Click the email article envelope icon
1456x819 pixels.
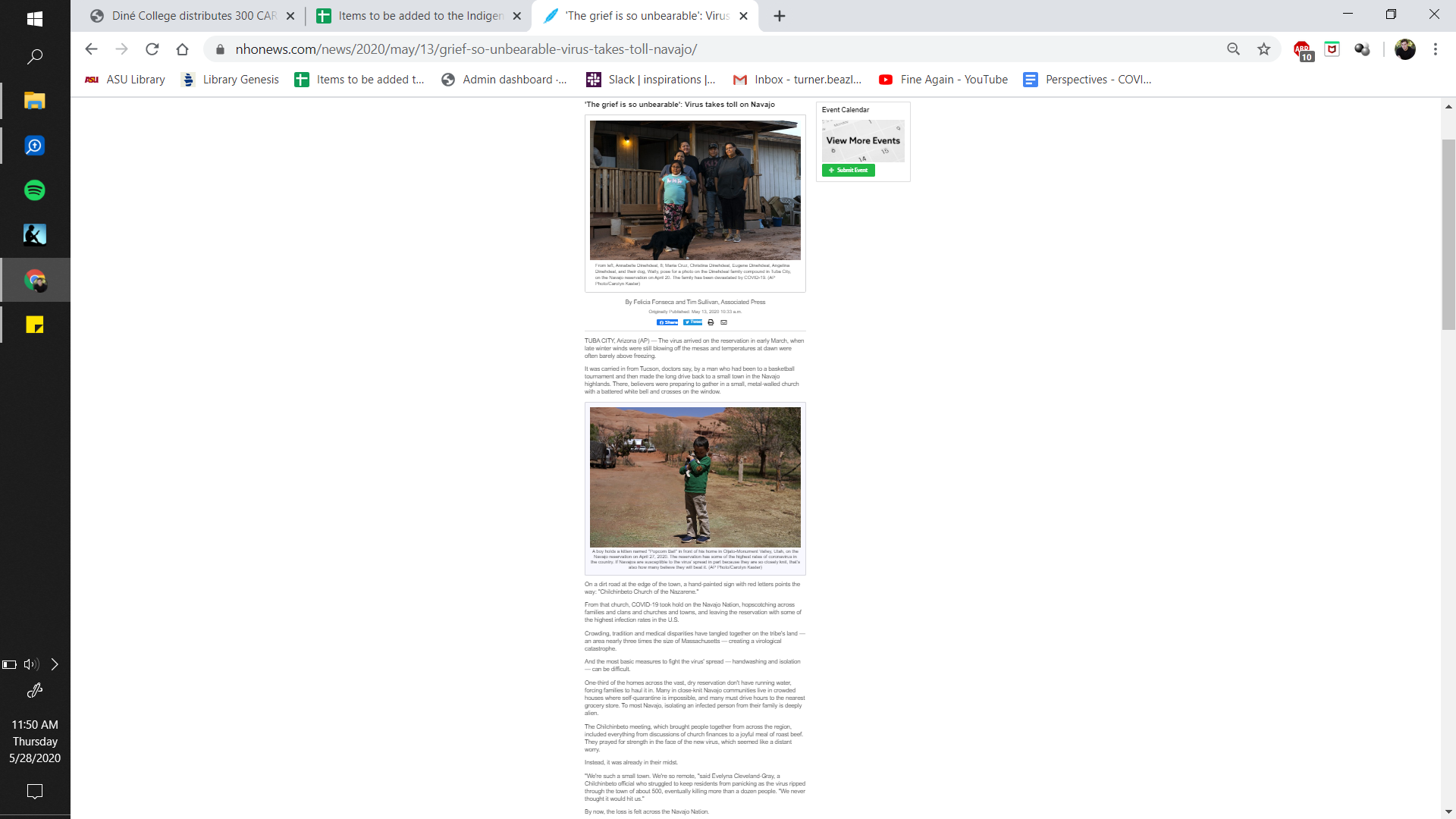click(x=723, y=322)
